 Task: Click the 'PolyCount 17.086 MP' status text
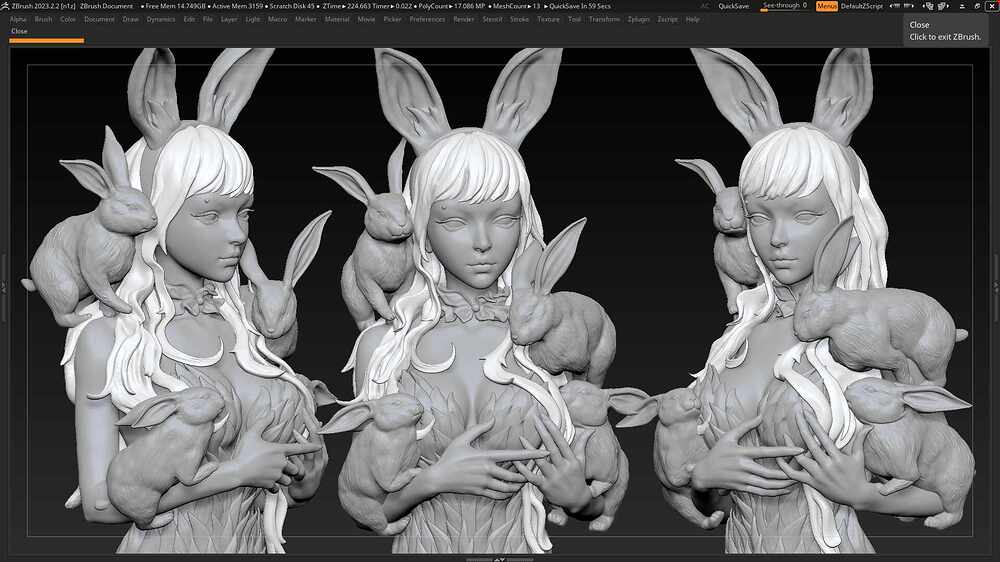[450, 6]
